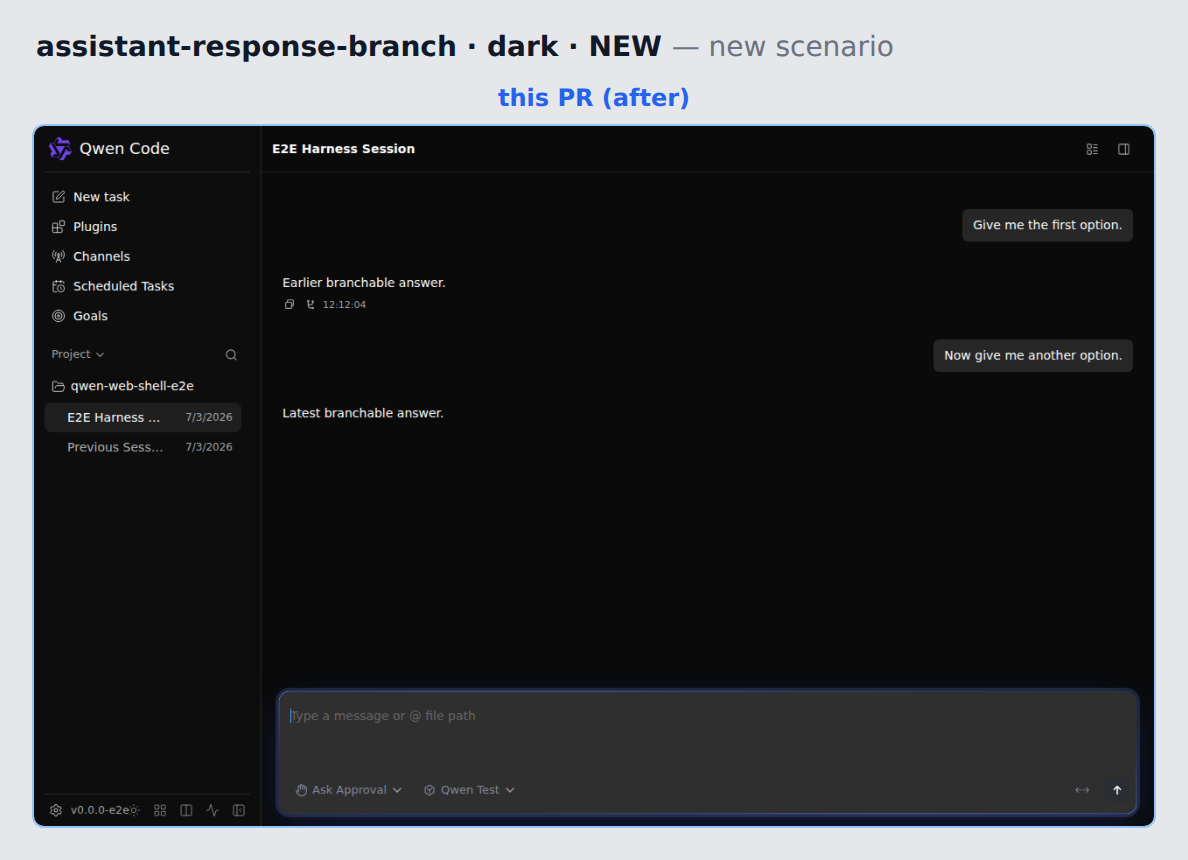Branch from the earlier answer
The width and height of the screenshot is (1188, 860).
[x=311, y=305]
